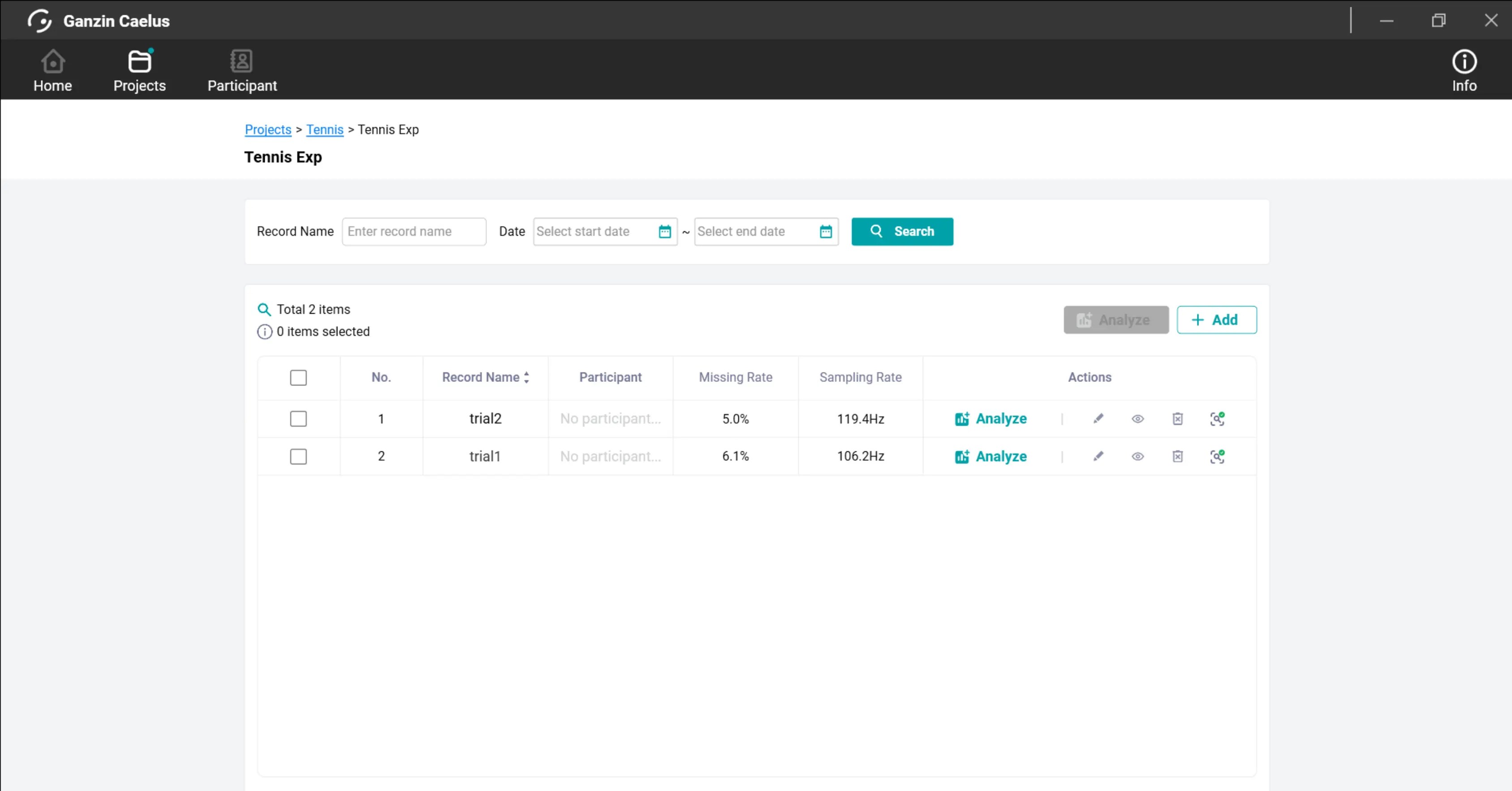Click the Add record button

(x=1216, y=320)
